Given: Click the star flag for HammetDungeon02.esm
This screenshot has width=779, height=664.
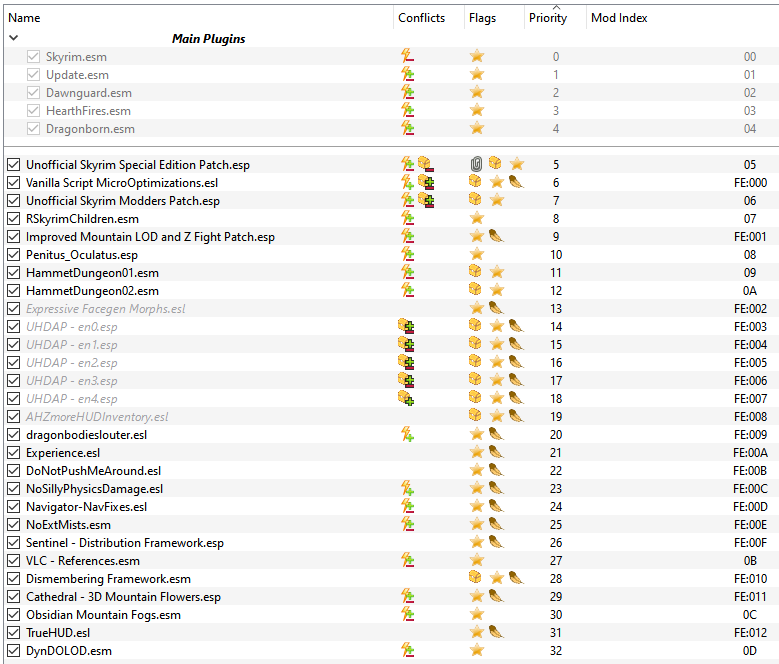Looking at the screenshot, I should [x=497, y=290].
